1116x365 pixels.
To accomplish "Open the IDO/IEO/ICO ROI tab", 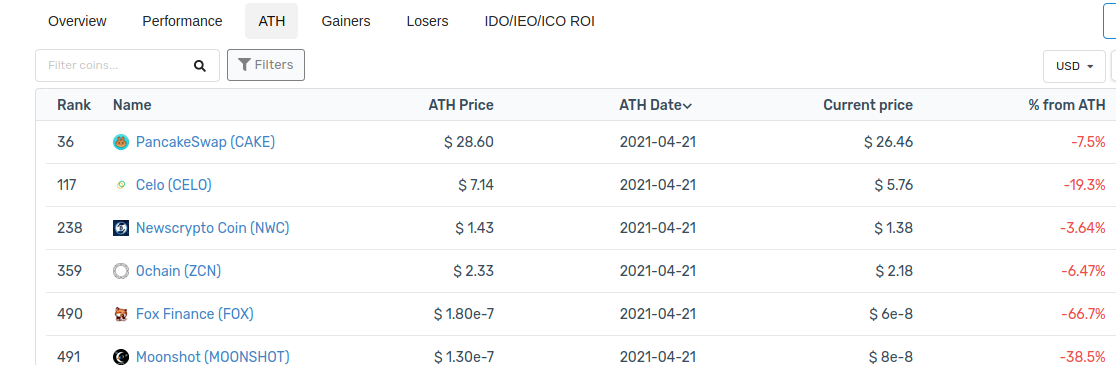I will [539, 21].
